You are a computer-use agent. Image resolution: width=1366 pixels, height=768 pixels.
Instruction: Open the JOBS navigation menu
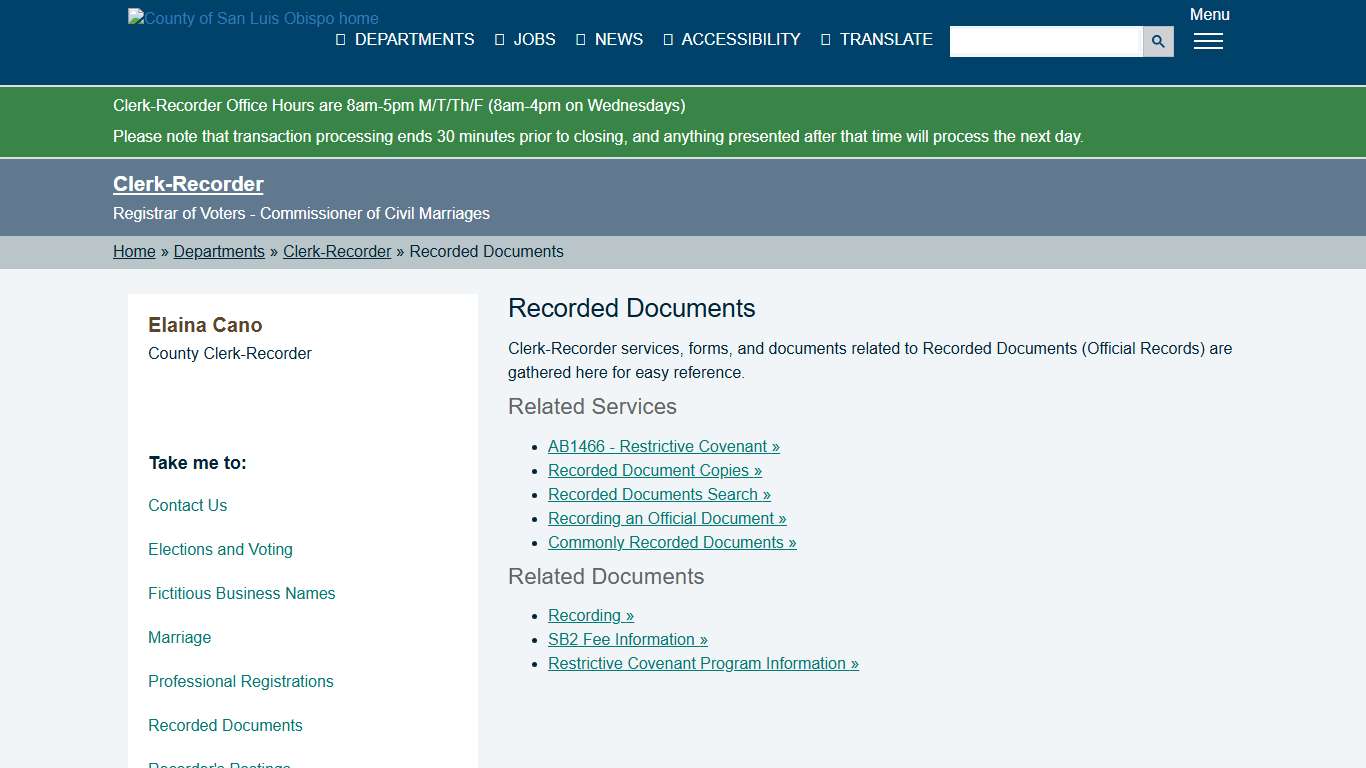[x=534, y=39]
